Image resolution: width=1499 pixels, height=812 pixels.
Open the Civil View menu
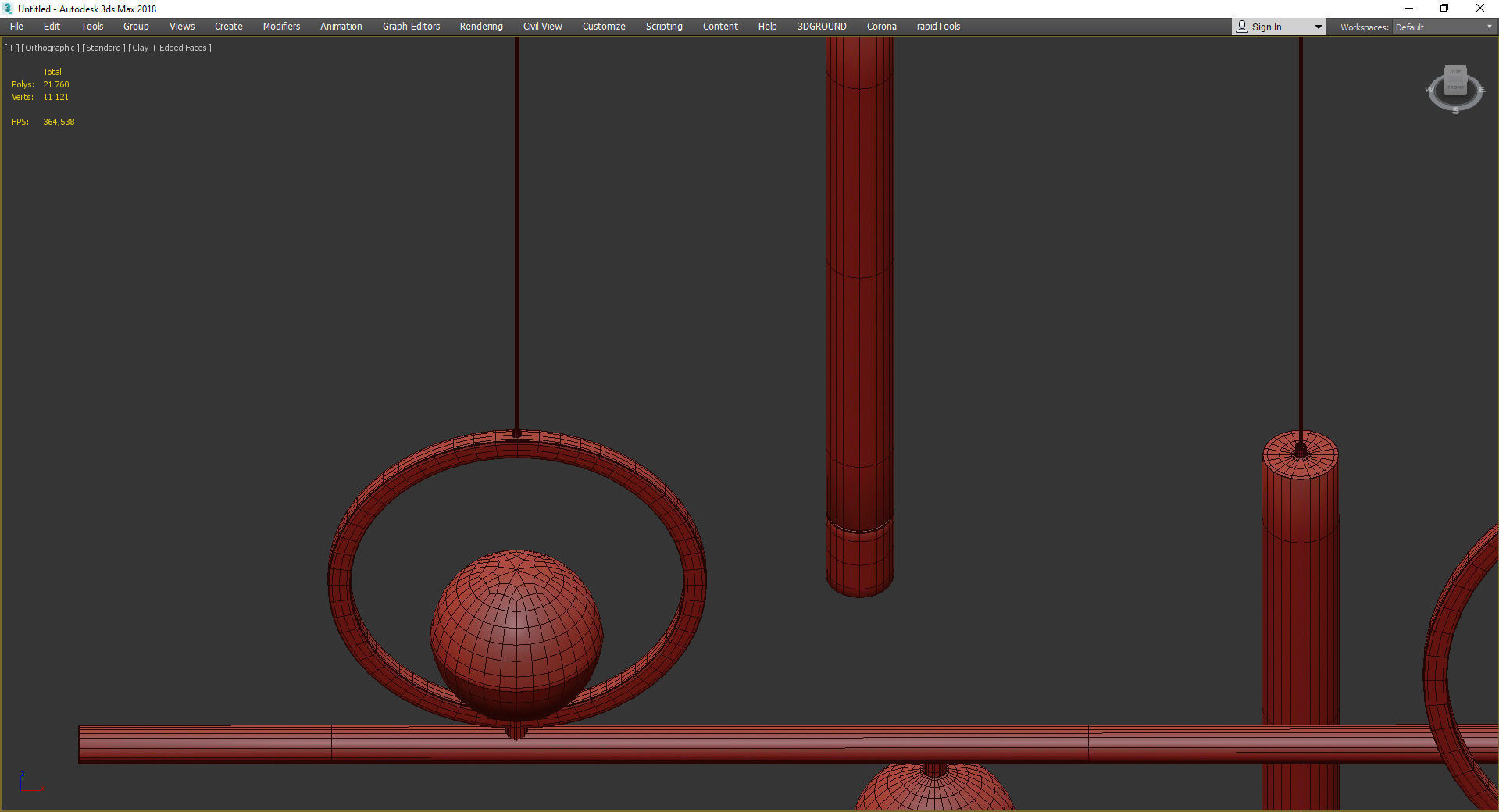point(542,27)
